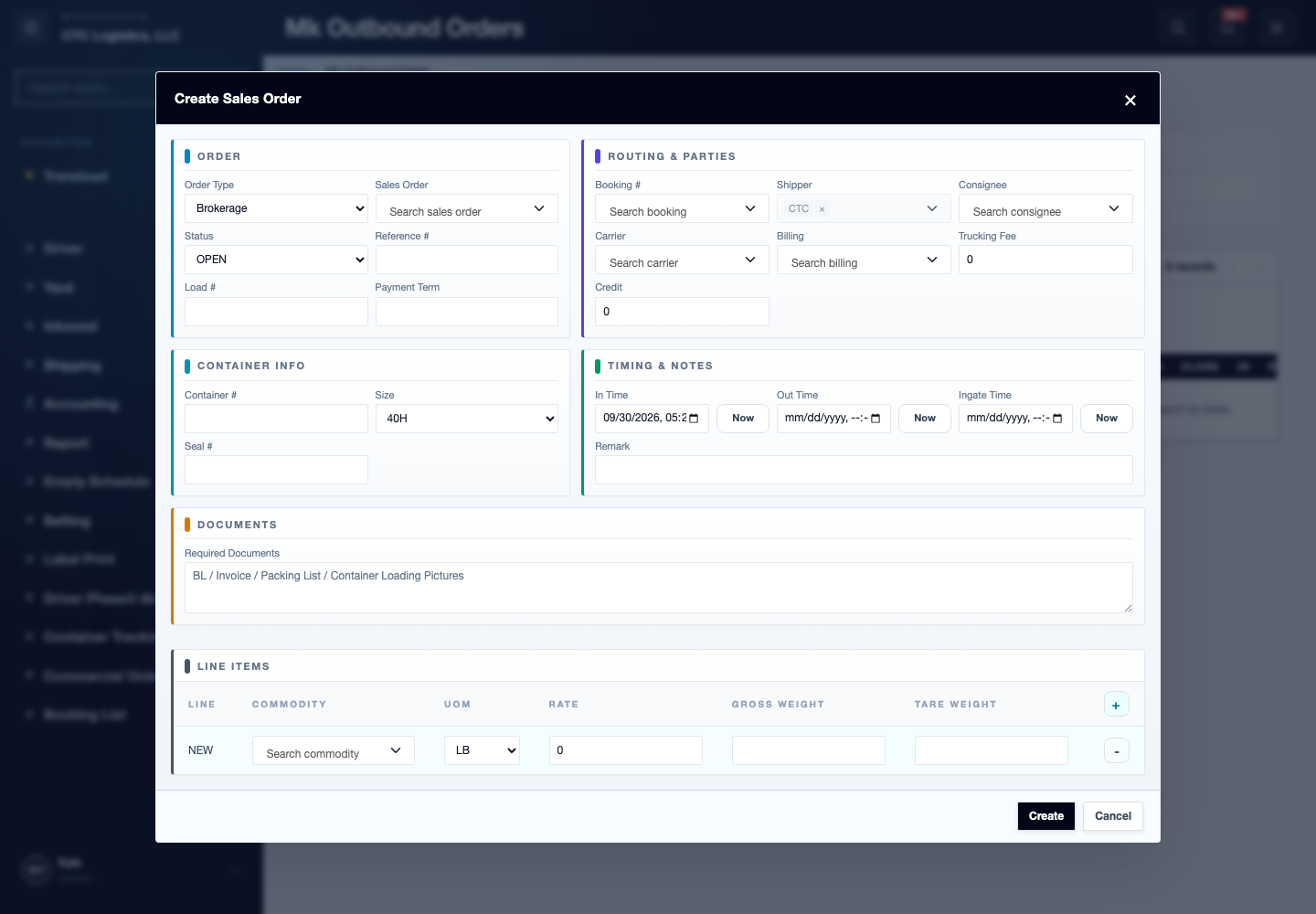This screenshot has width=1316, height=914.
Task: Focus the Reference # field
Action: pos(466,260)
